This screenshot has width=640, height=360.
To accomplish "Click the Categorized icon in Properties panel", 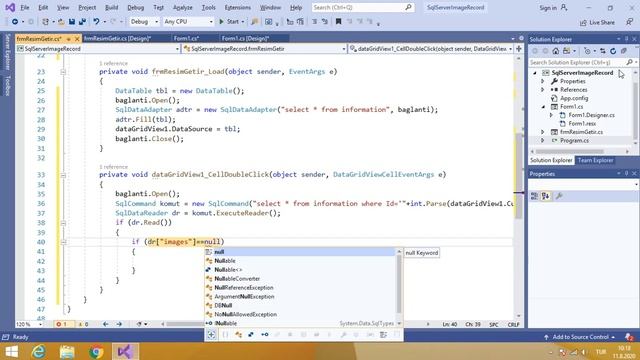I will click(534, 196).
